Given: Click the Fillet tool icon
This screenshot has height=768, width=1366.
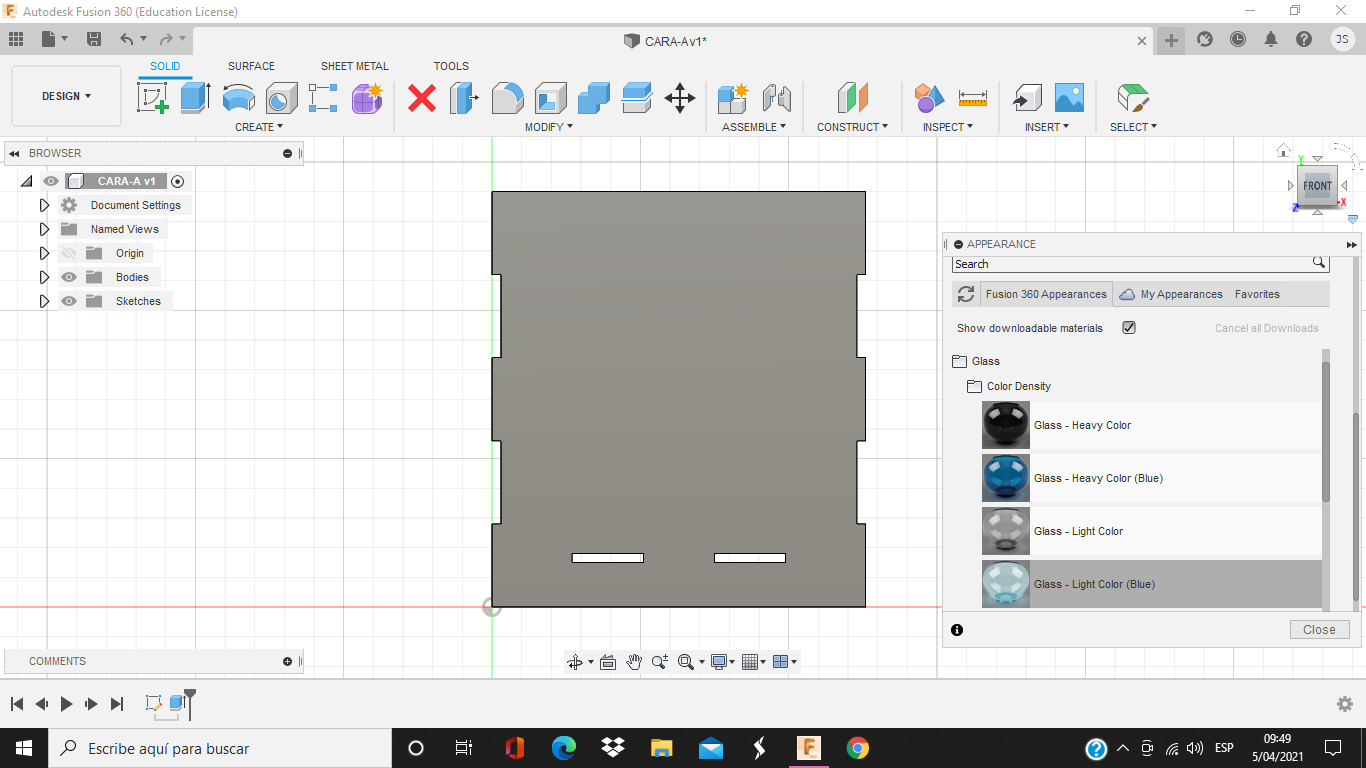Looking at the screenshot, I should click(507, 98).
